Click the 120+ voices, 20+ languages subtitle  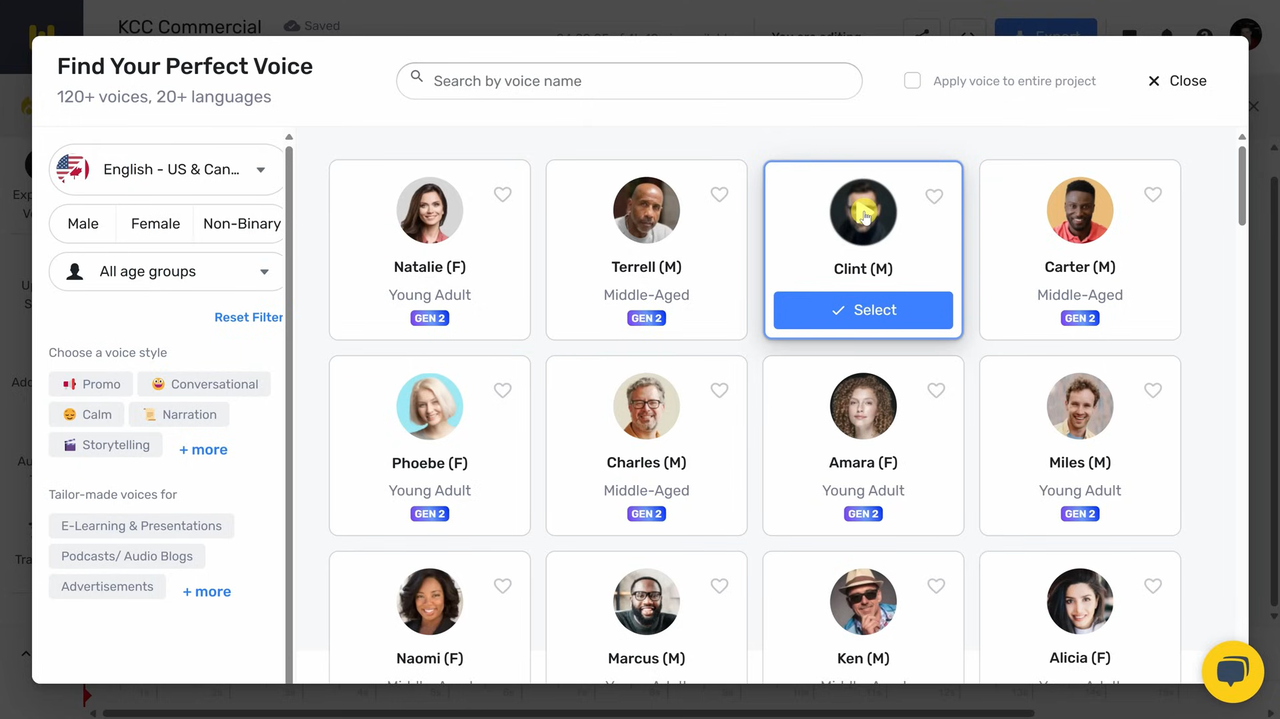pos(164,97)
